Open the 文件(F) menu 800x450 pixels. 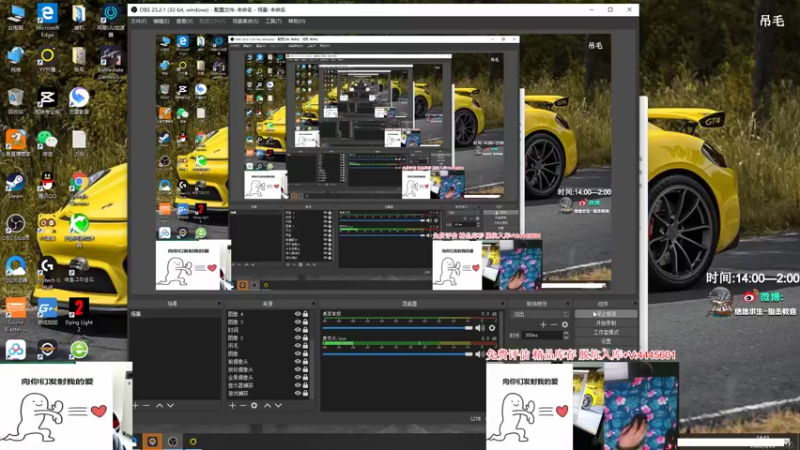click(x=138, y=21)
